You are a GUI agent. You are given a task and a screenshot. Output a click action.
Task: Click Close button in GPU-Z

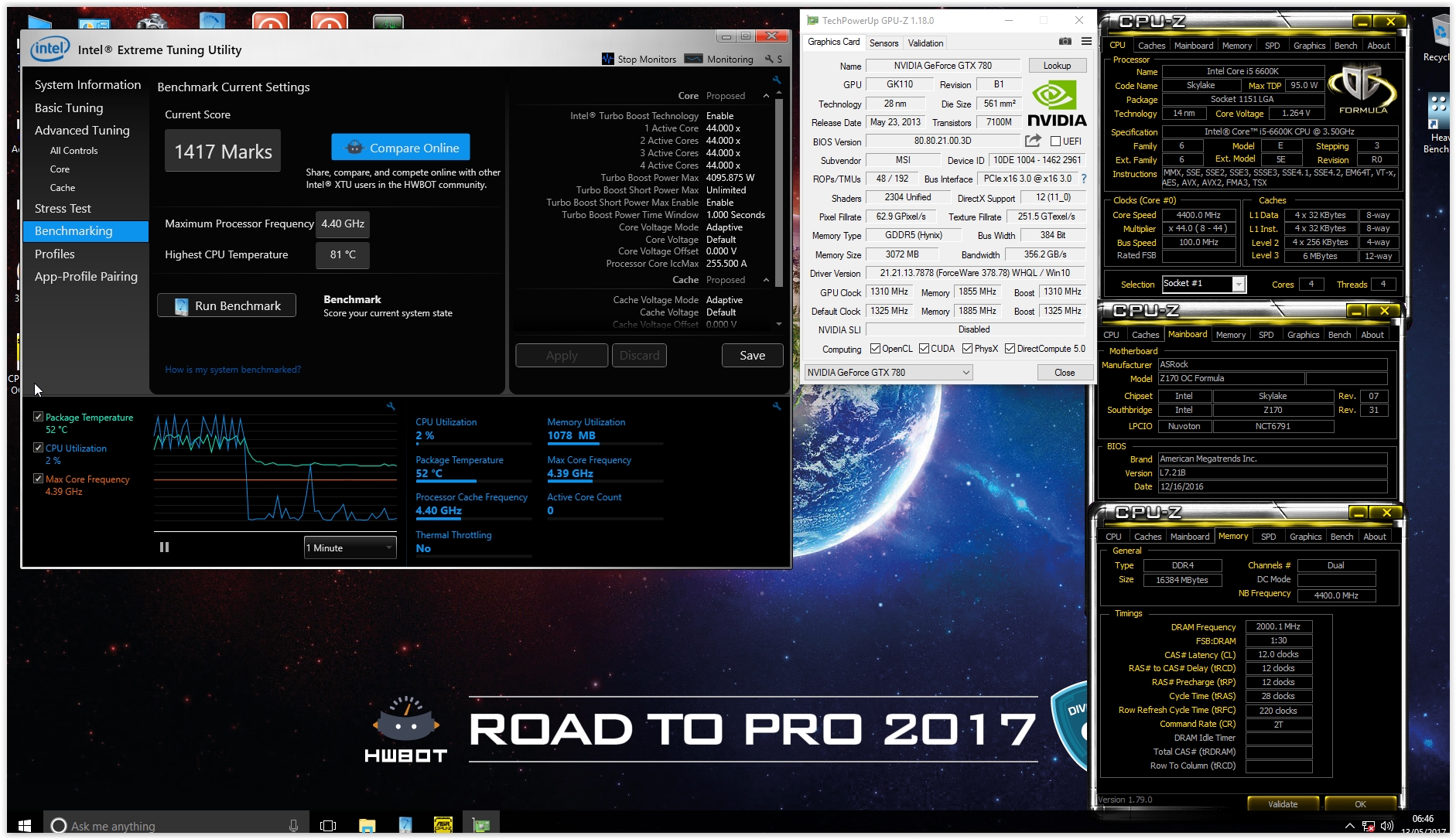coord(1065,372)
